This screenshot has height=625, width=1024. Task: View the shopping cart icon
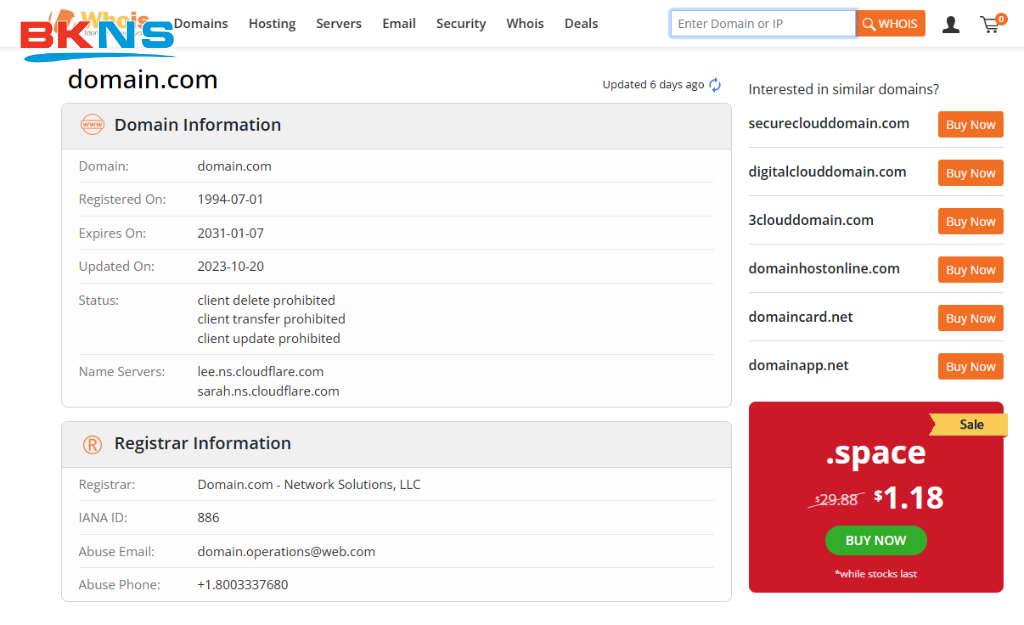click(x=988, y=25)
